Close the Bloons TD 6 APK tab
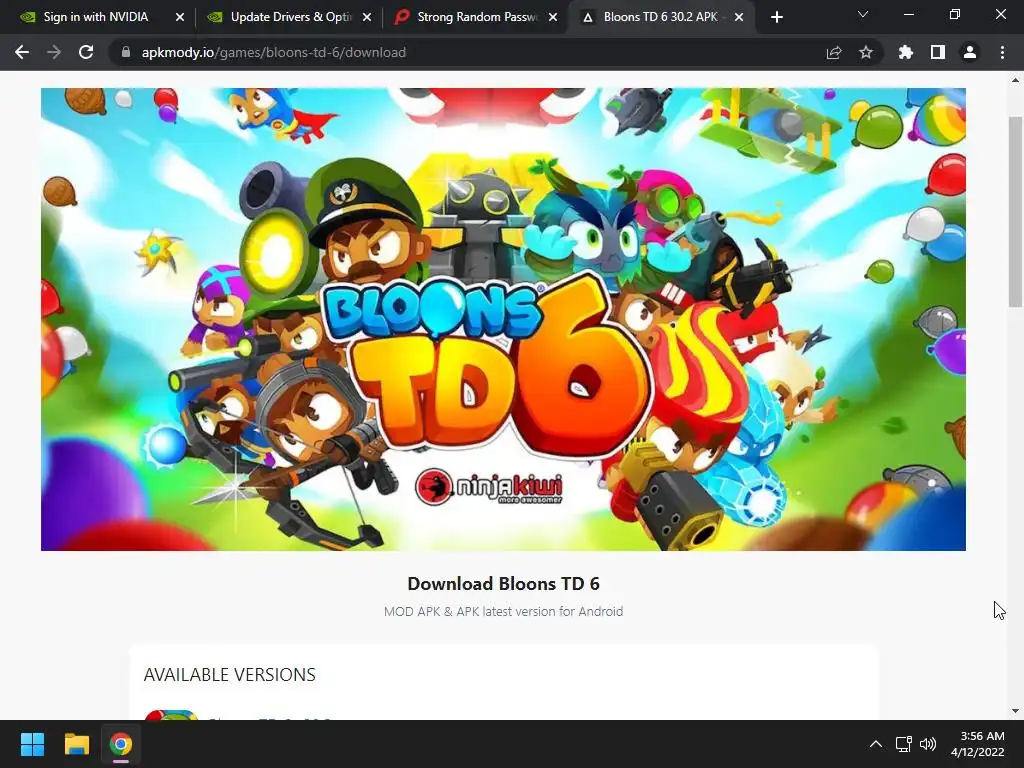Screen dimensions: 1024x768 pyautogui.click(x=739, y=17)
